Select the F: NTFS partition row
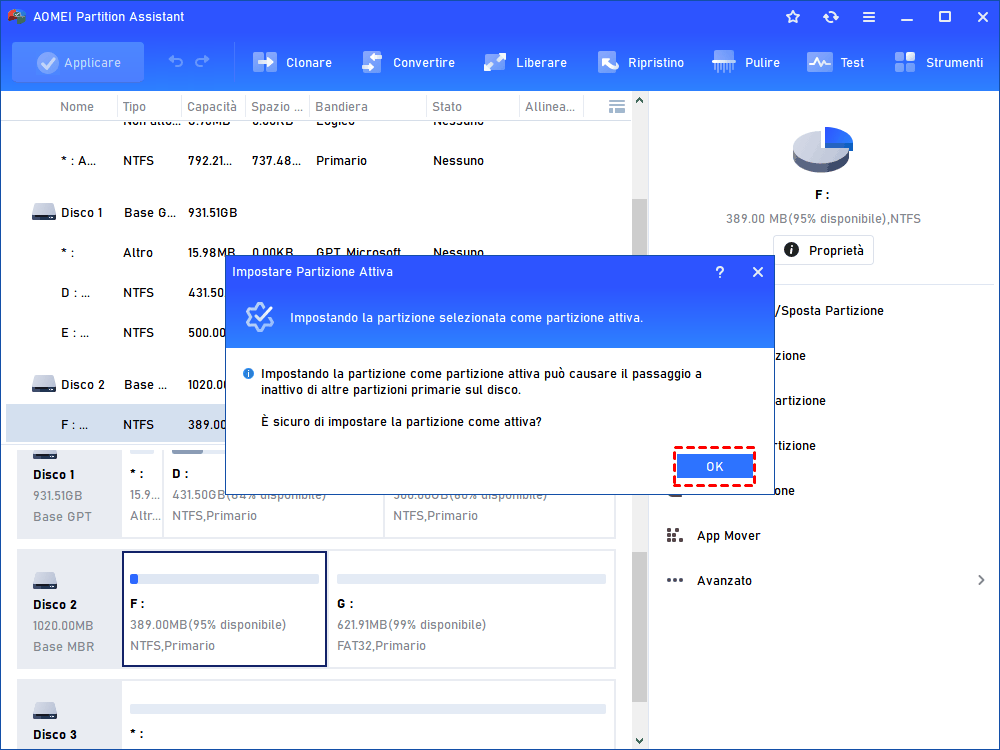Viewport: 1000px width, 750px height. (116, 424)
